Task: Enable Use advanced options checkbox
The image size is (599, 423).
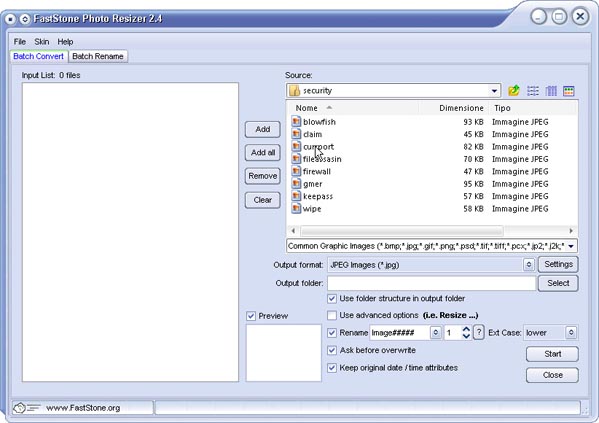Action: coord(332,315)
